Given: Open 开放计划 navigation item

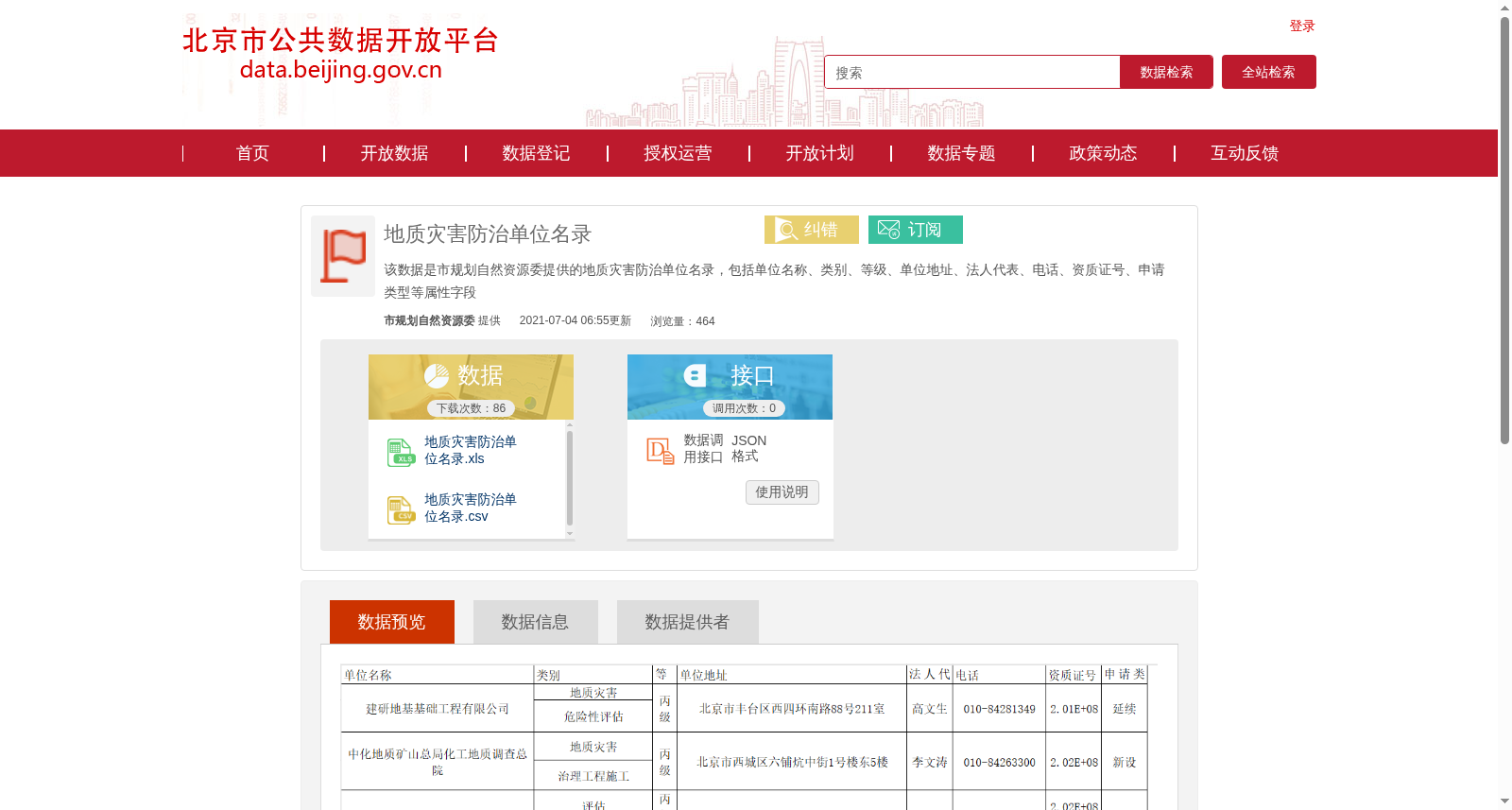Looking at the screenshot, I should click(819, 153).
